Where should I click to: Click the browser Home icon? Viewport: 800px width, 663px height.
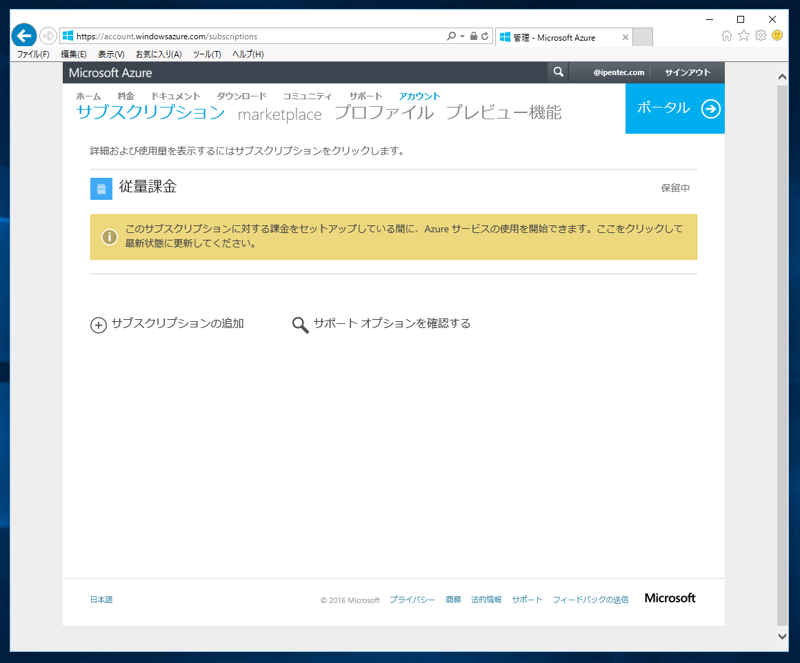727,35
